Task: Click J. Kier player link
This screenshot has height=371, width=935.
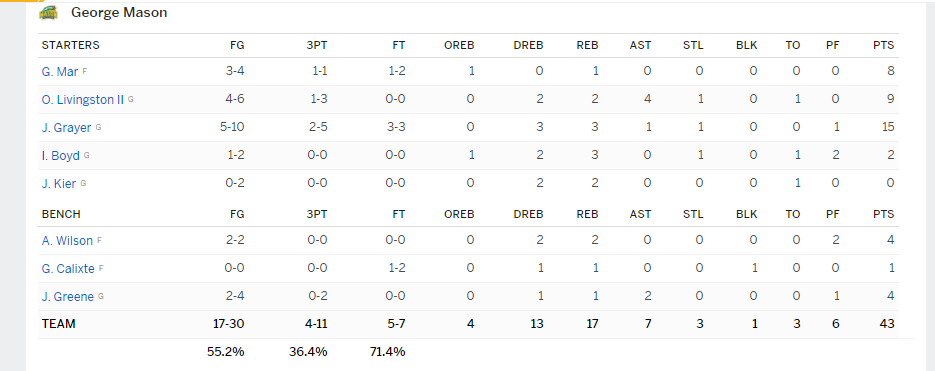Action: (x=59, y=184)
